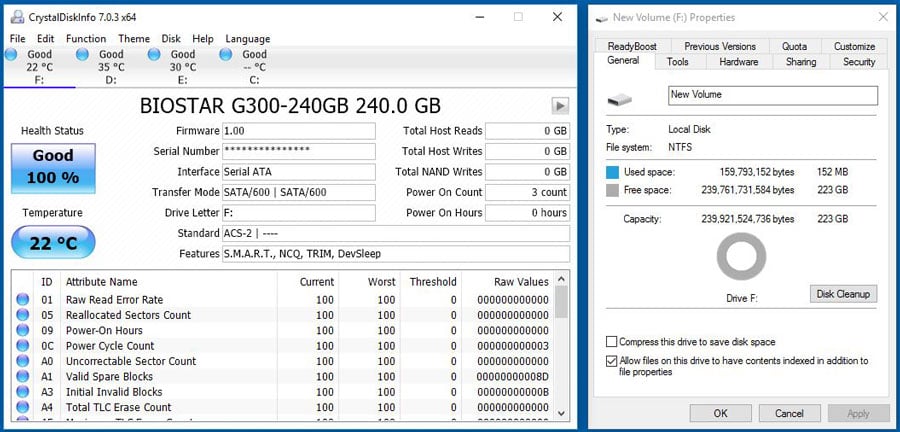Click the drive icon beside volume name field
Screen dimensions: 900x432
[x=619, y=100]
